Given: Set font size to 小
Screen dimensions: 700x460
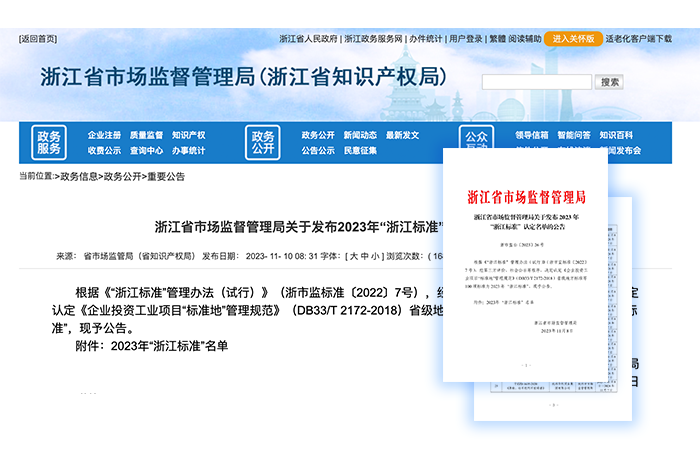Looking at the screenshot, I should (375, 256).
